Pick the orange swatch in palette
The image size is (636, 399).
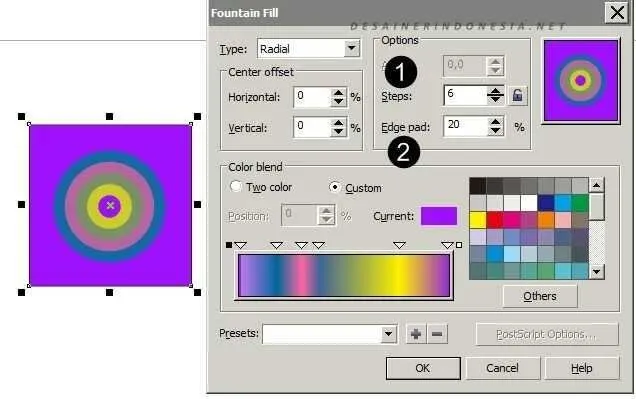pyautogui.click(x=546, y=220)
